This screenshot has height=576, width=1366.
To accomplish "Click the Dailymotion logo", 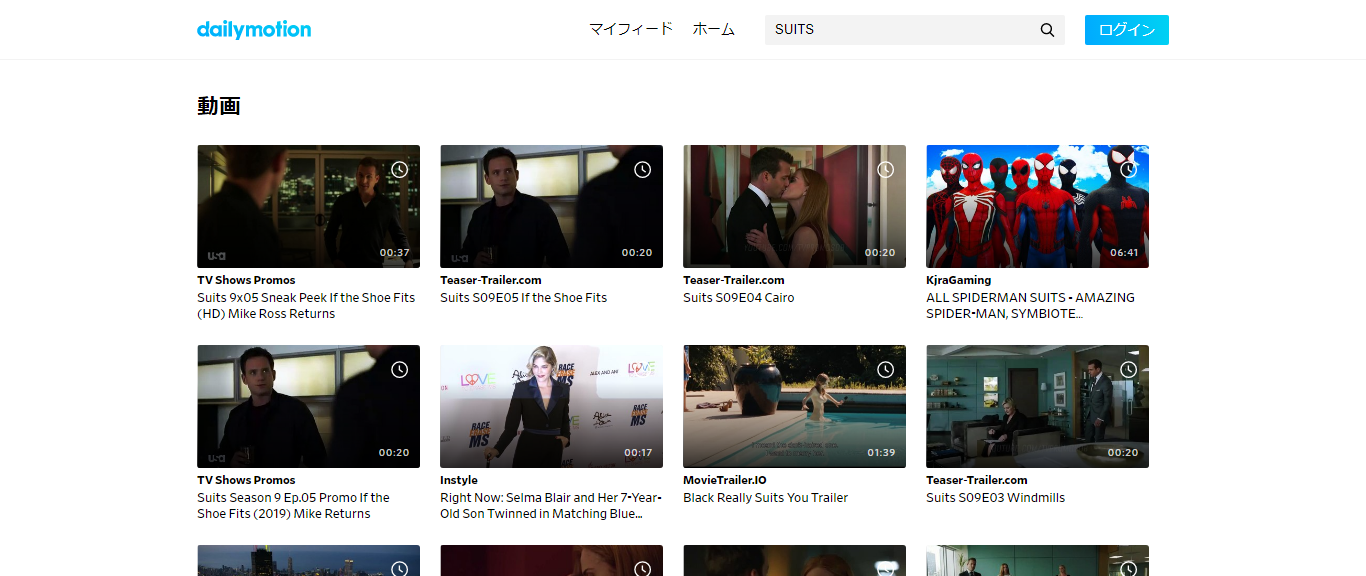I will (254, 29).
